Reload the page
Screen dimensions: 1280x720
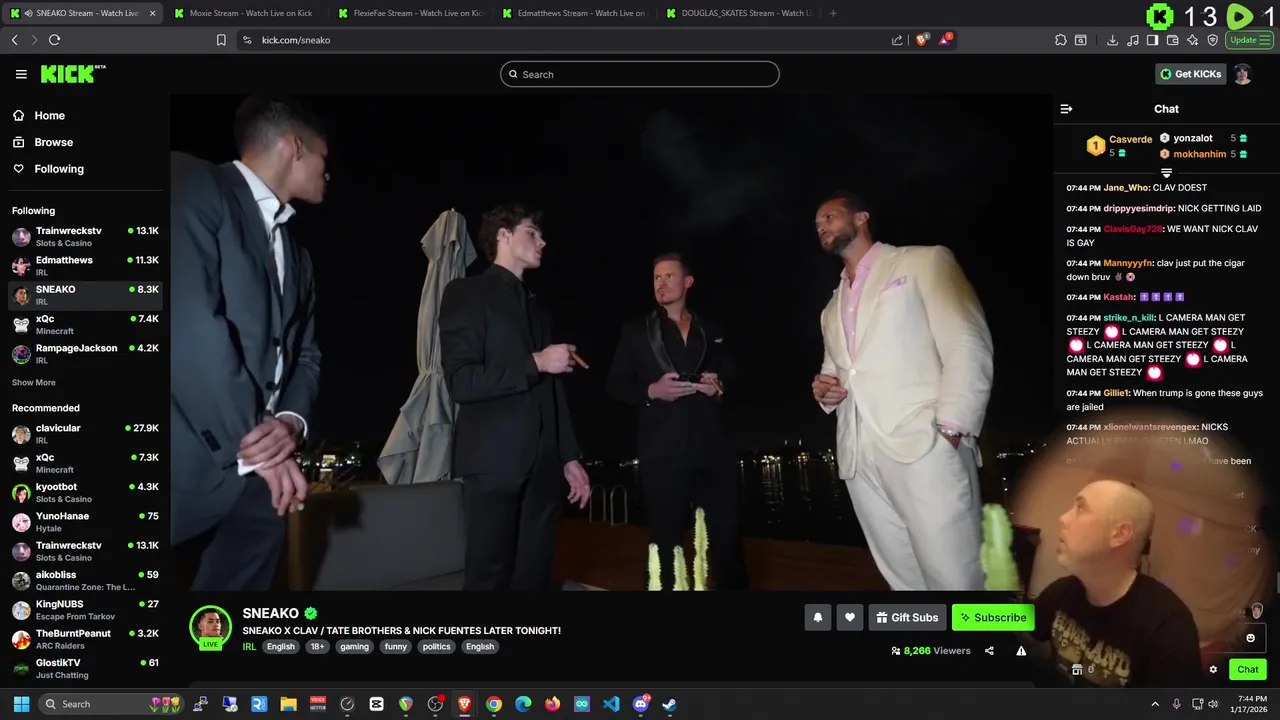(54, 40)
